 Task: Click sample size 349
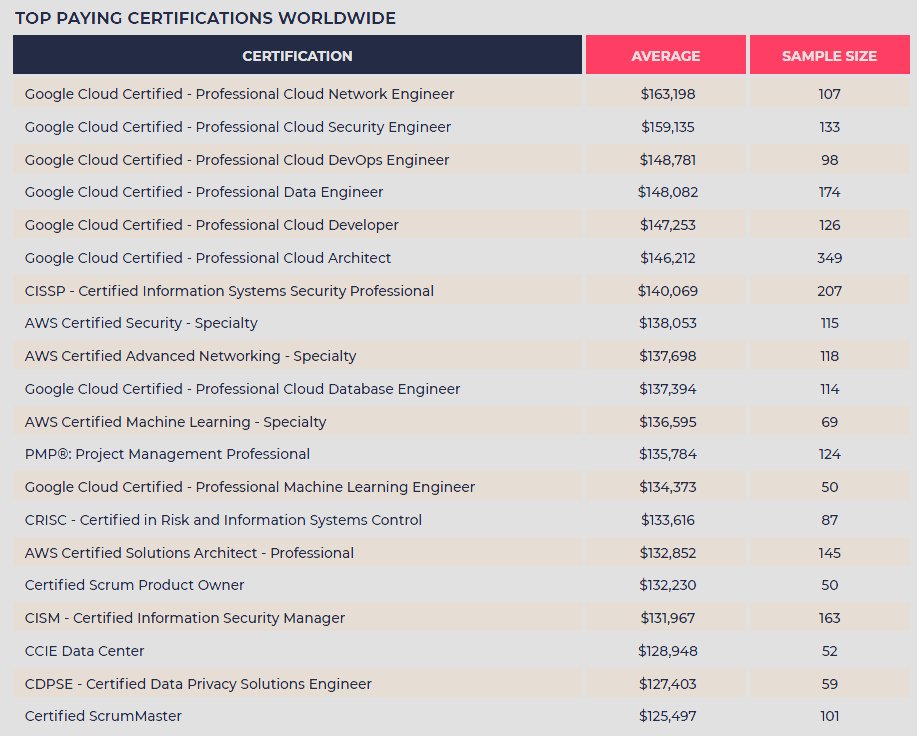coord(829,258)
